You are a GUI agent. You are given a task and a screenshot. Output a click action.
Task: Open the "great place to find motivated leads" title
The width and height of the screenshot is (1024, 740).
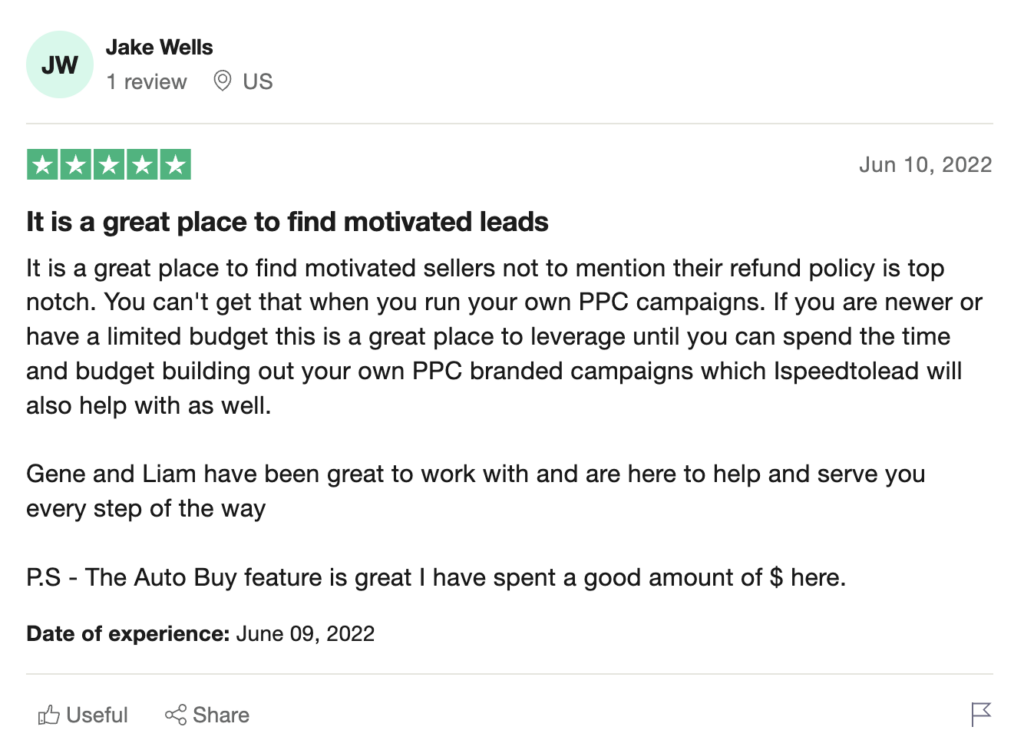287,222
